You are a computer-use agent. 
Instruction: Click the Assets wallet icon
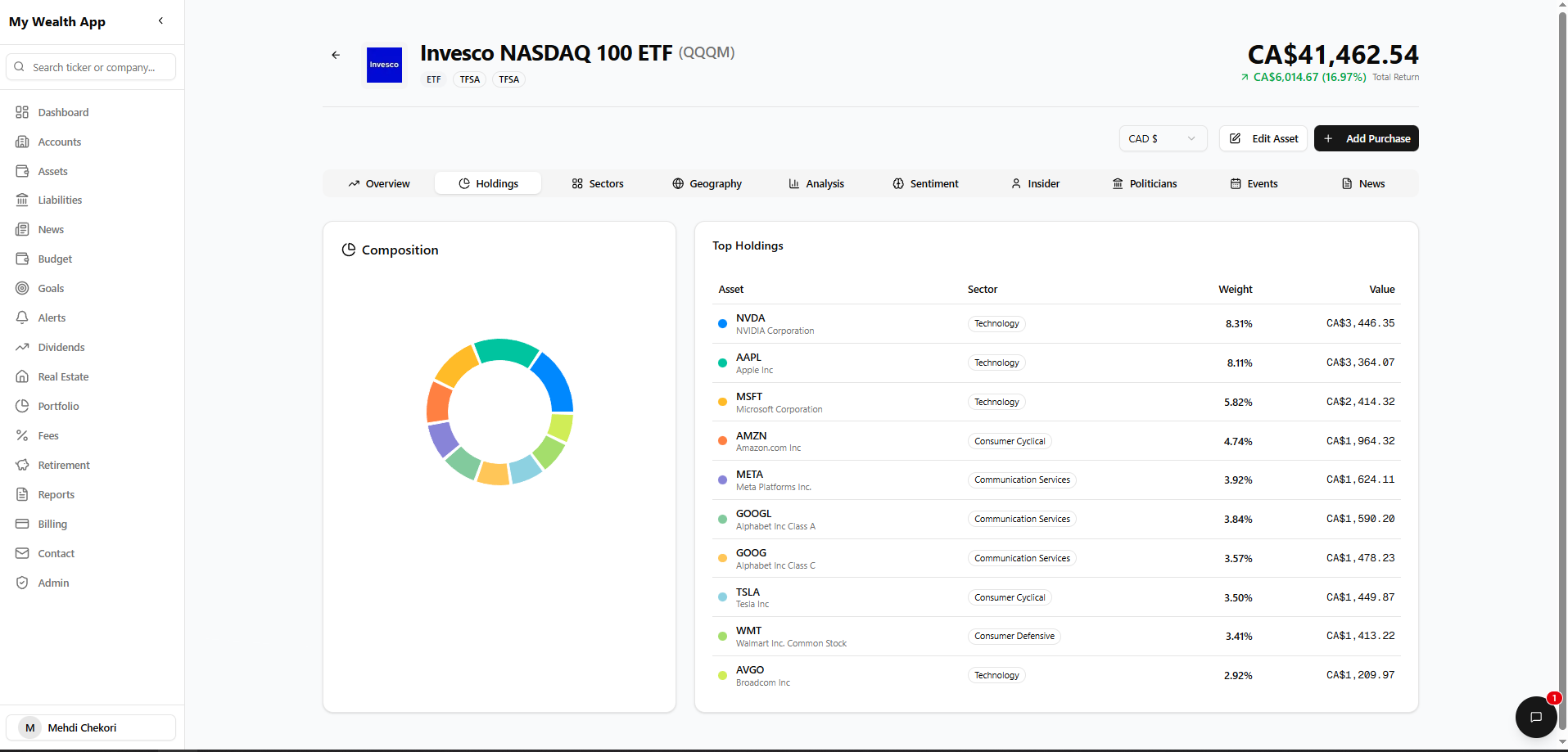[x=22, y=171]
